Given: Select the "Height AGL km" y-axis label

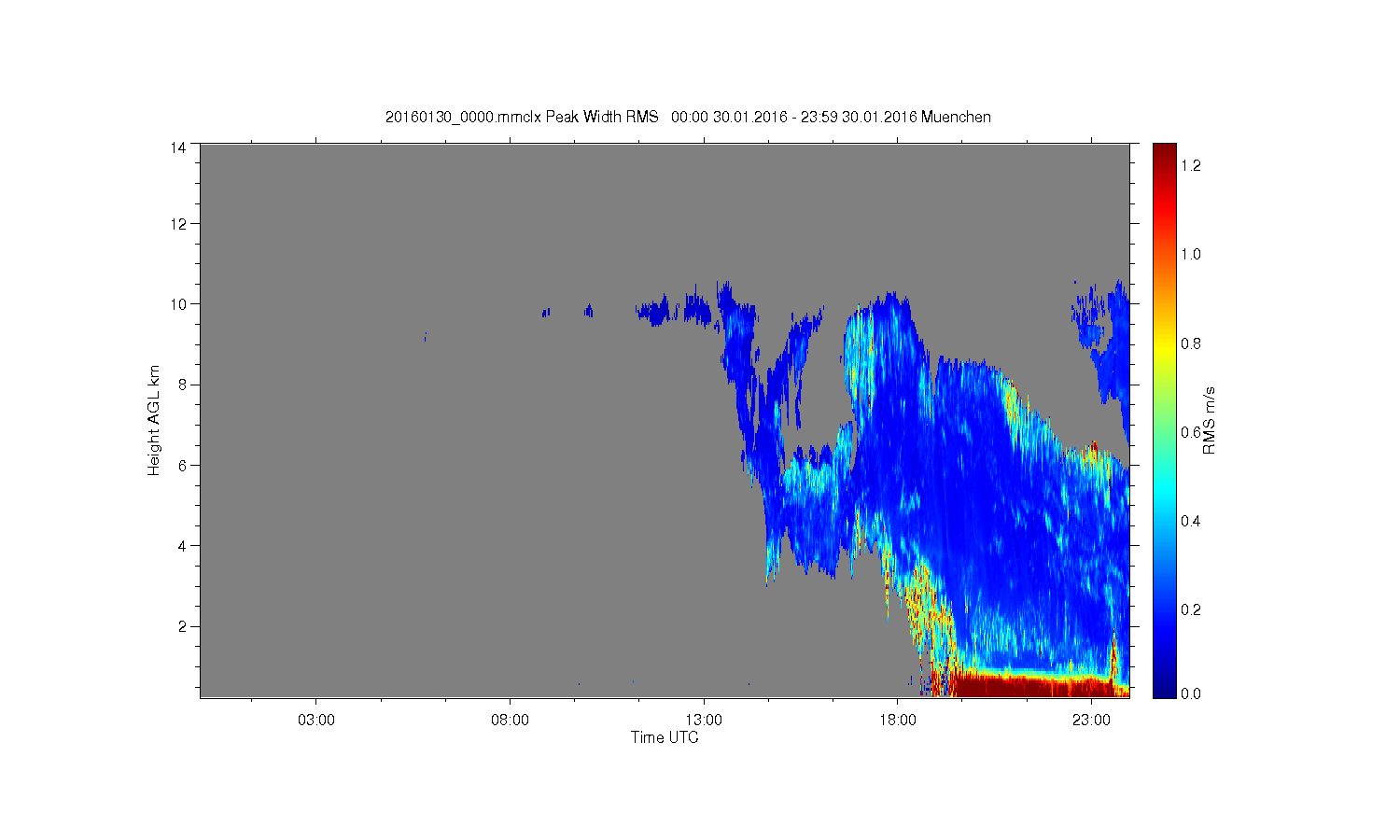Looking at the screenshot, I should coord(154,420).
